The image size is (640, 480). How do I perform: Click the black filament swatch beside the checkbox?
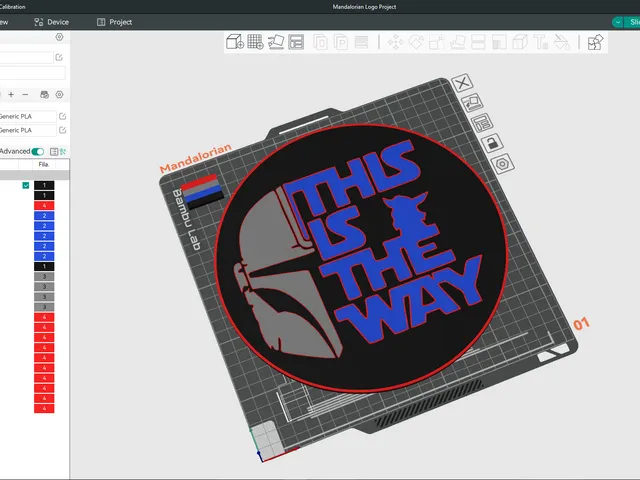[44, 185]
